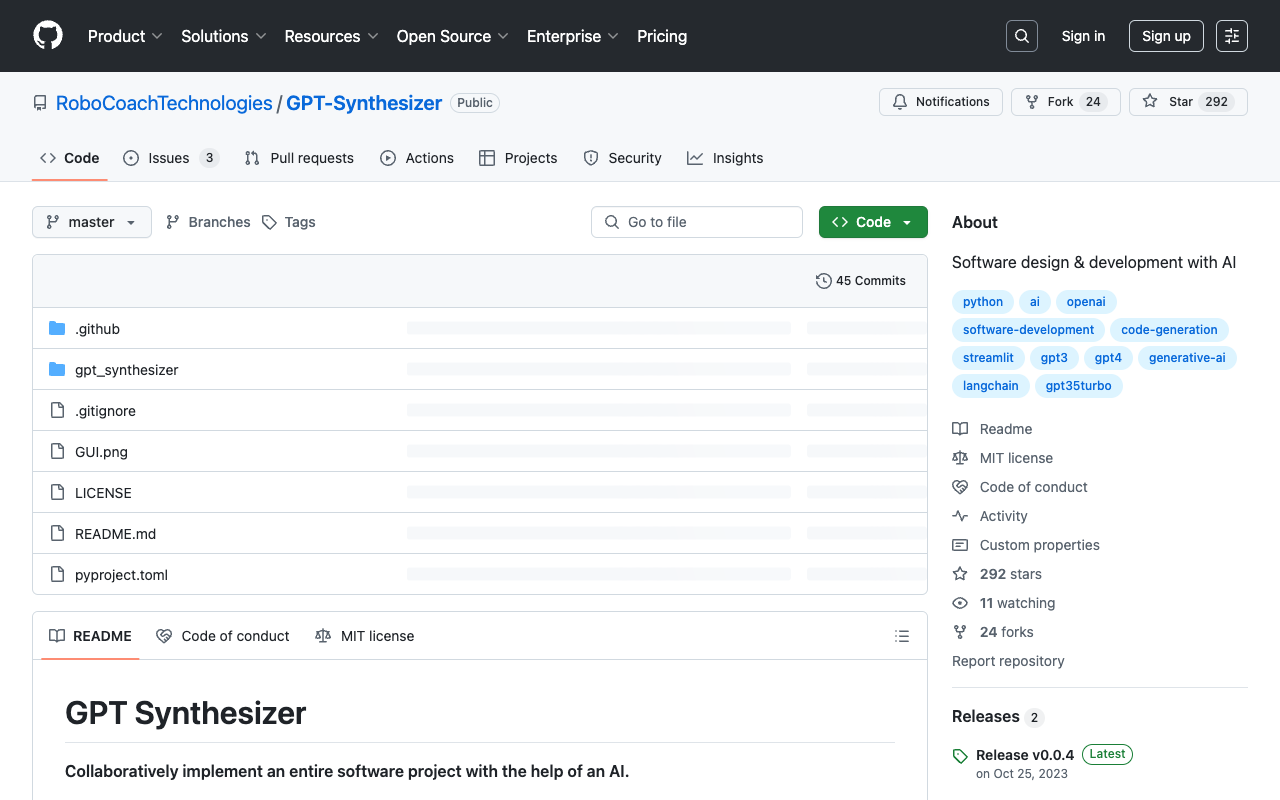Select the langchain topic tag
This screenshot has width=1280, height=800.
click(990, 386)
